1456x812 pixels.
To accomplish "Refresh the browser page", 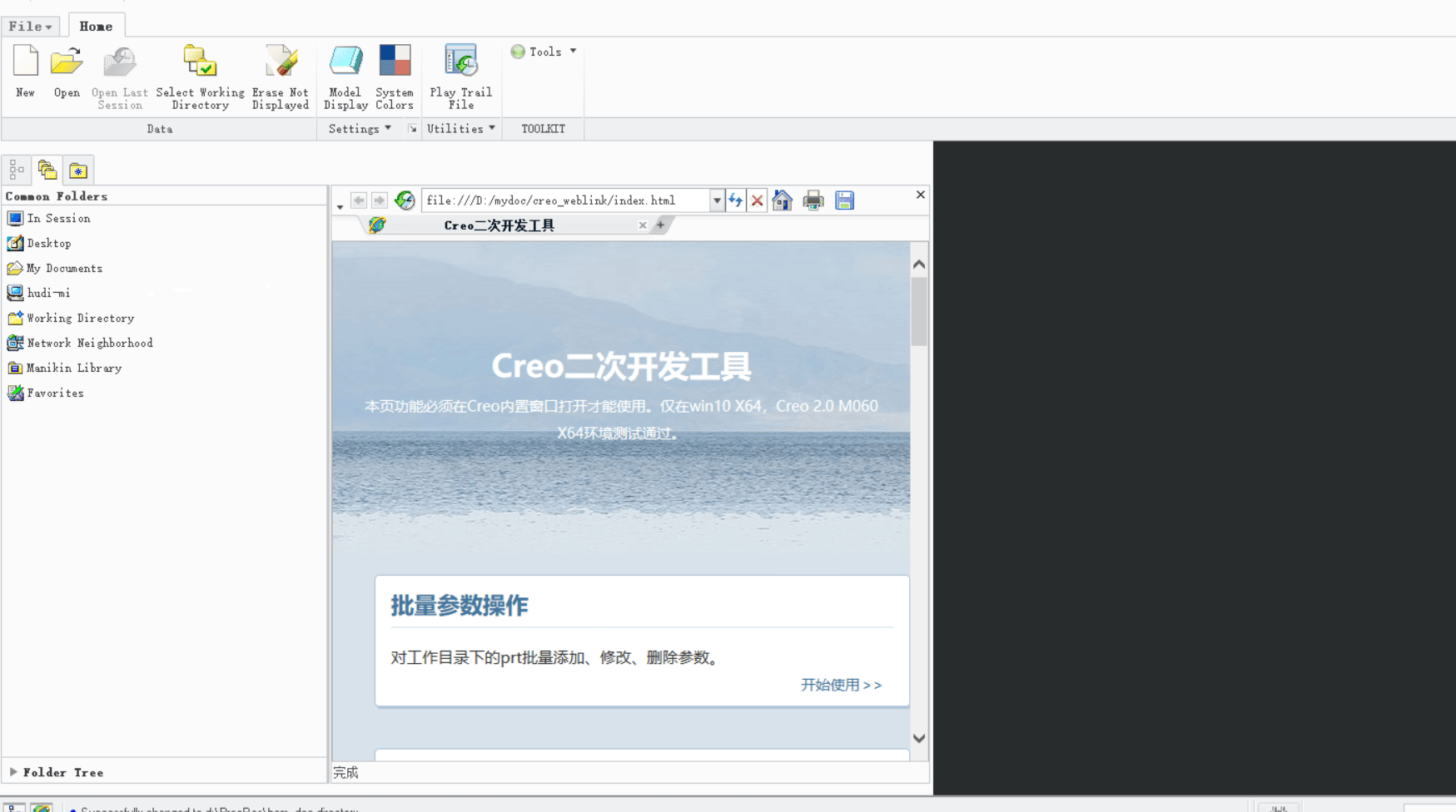I will pos(736,201).
